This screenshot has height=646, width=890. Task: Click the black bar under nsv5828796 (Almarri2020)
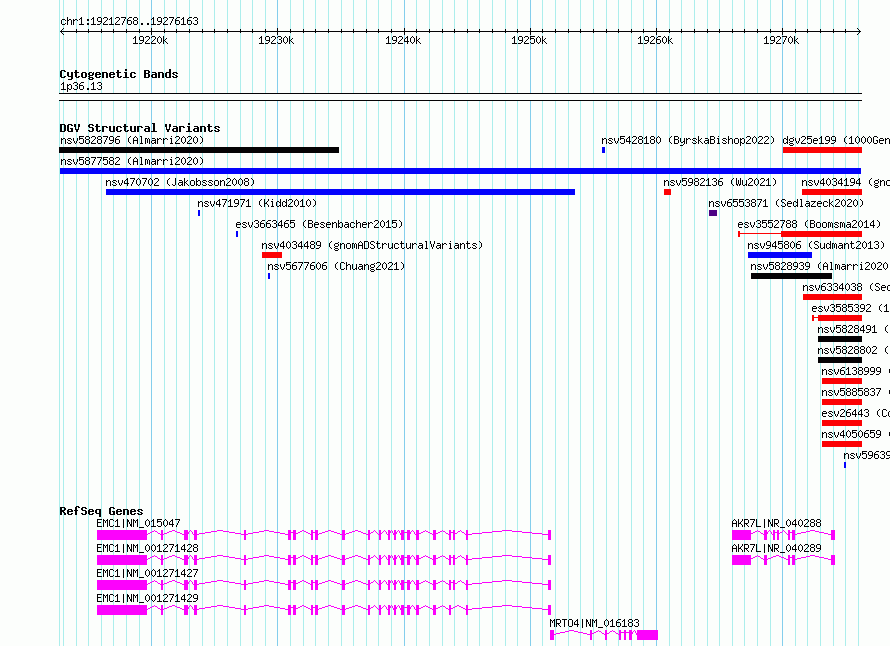[199, 150]
